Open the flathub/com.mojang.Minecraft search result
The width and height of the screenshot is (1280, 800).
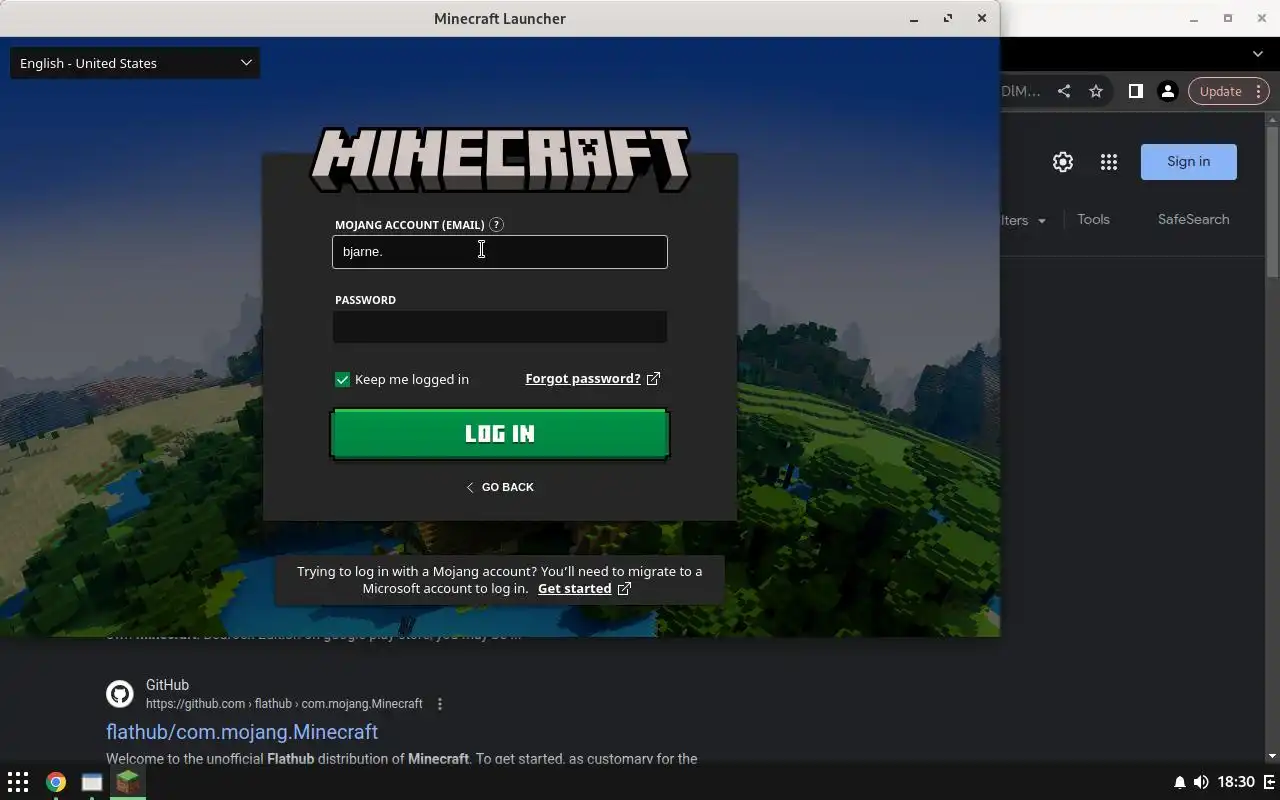(x=242, y=732)
